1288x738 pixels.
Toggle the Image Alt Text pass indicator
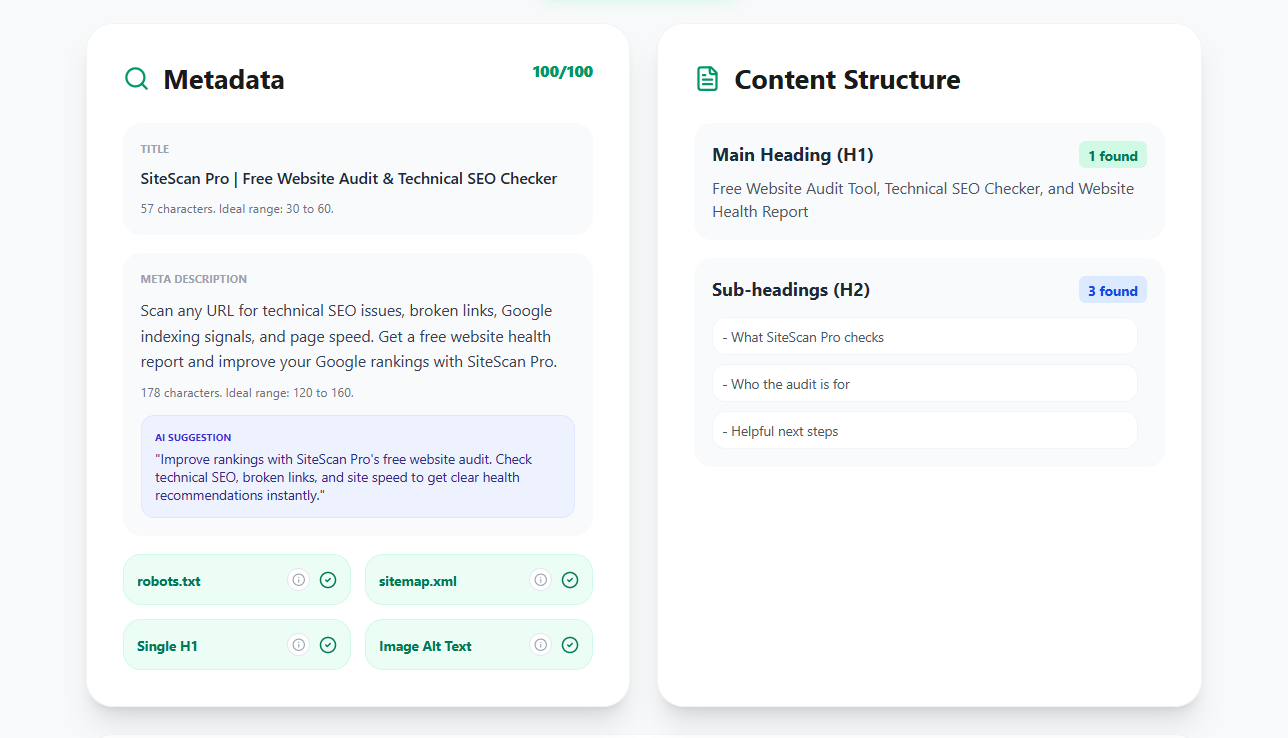569,644
